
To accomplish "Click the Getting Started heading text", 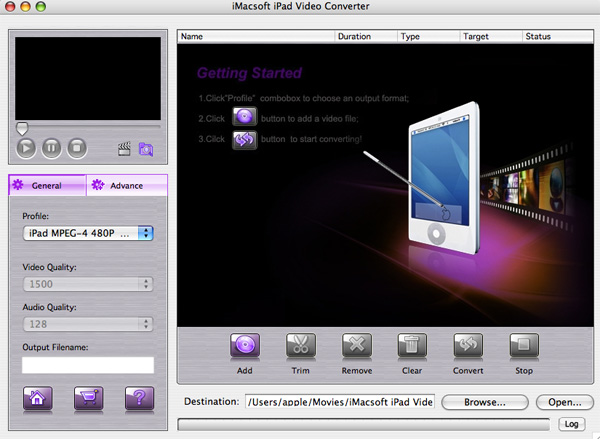I will [x=249, y=73].
